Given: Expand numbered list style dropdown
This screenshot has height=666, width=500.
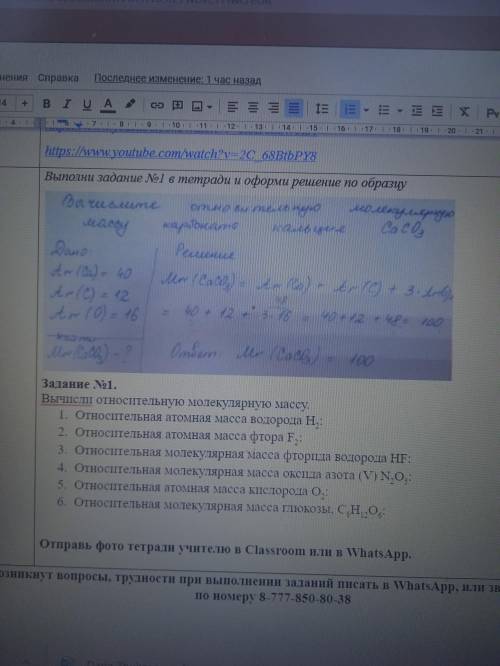Looking at the screenshot, I should coord(366,110).
